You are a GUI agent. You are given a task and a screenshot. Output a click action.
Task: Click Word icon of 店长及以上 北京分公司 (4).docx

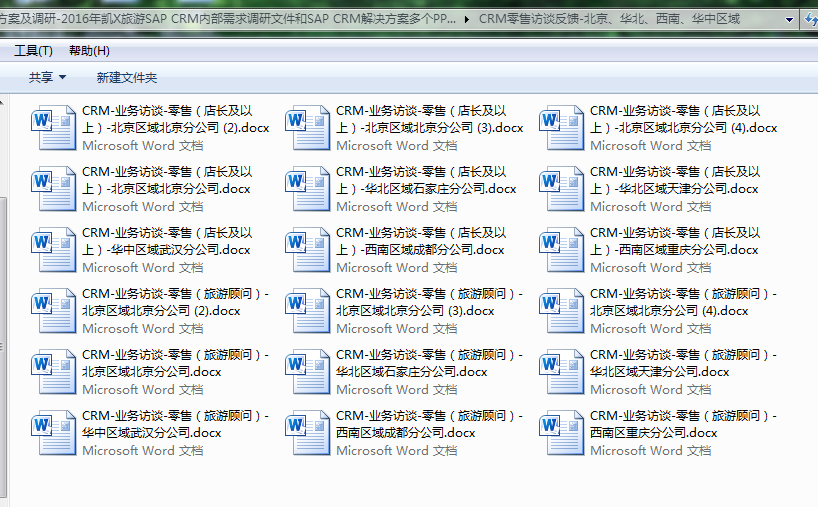[562, 128]
